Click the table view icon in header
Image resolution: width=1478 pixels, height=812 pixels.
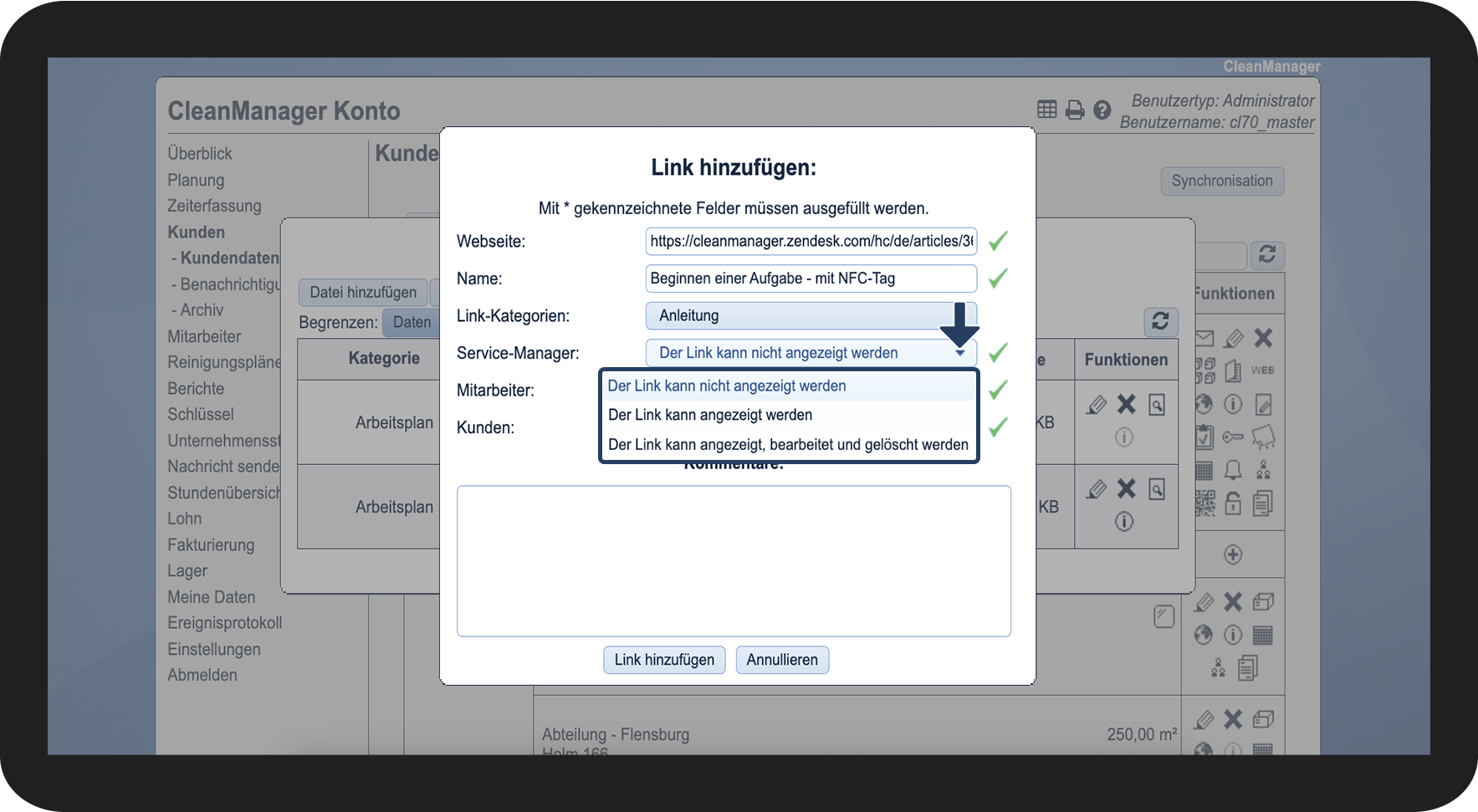coord(1046,110)
